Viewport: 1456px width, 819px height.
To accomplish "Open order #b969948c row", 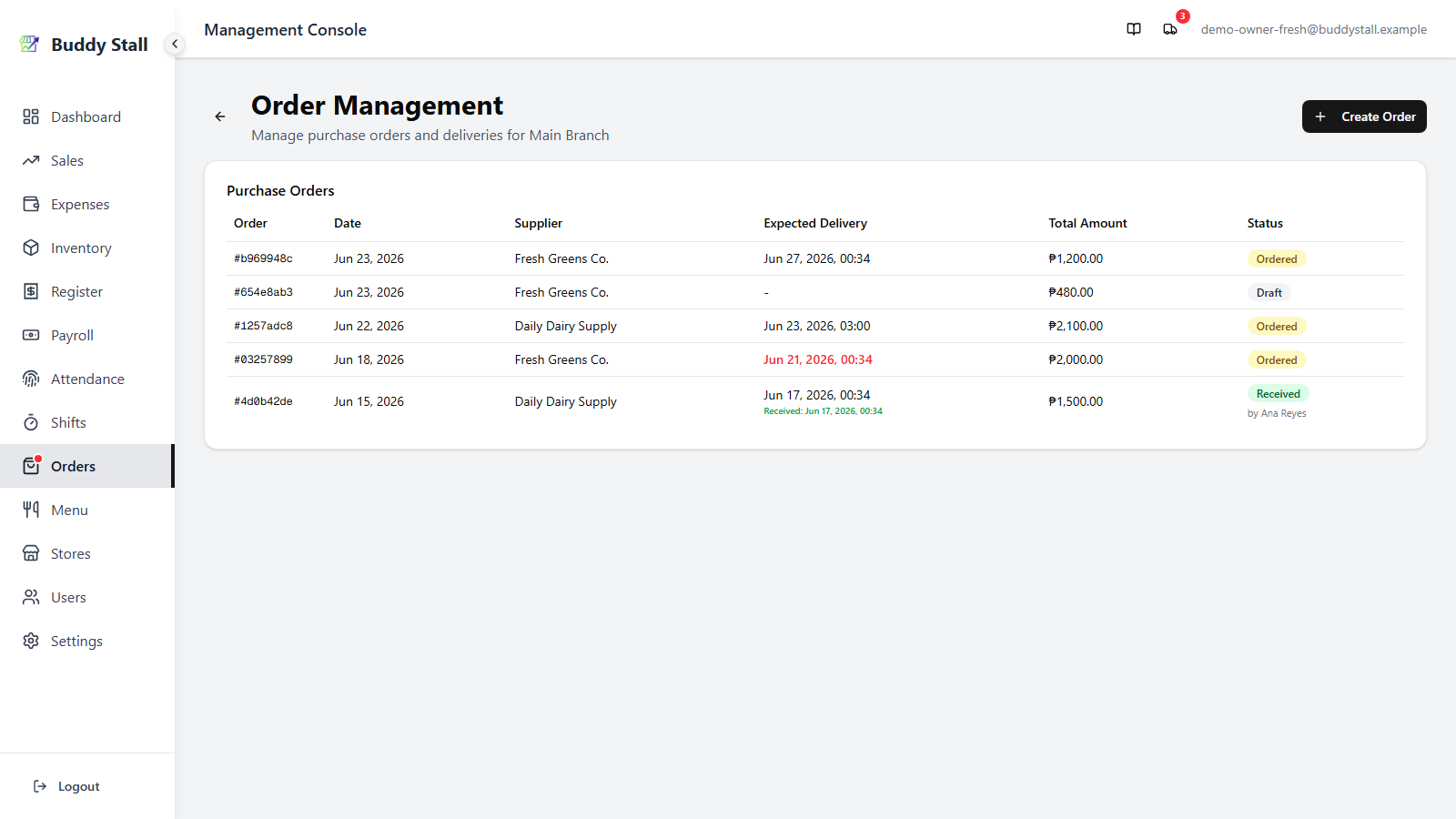I will tap(815, 258).
